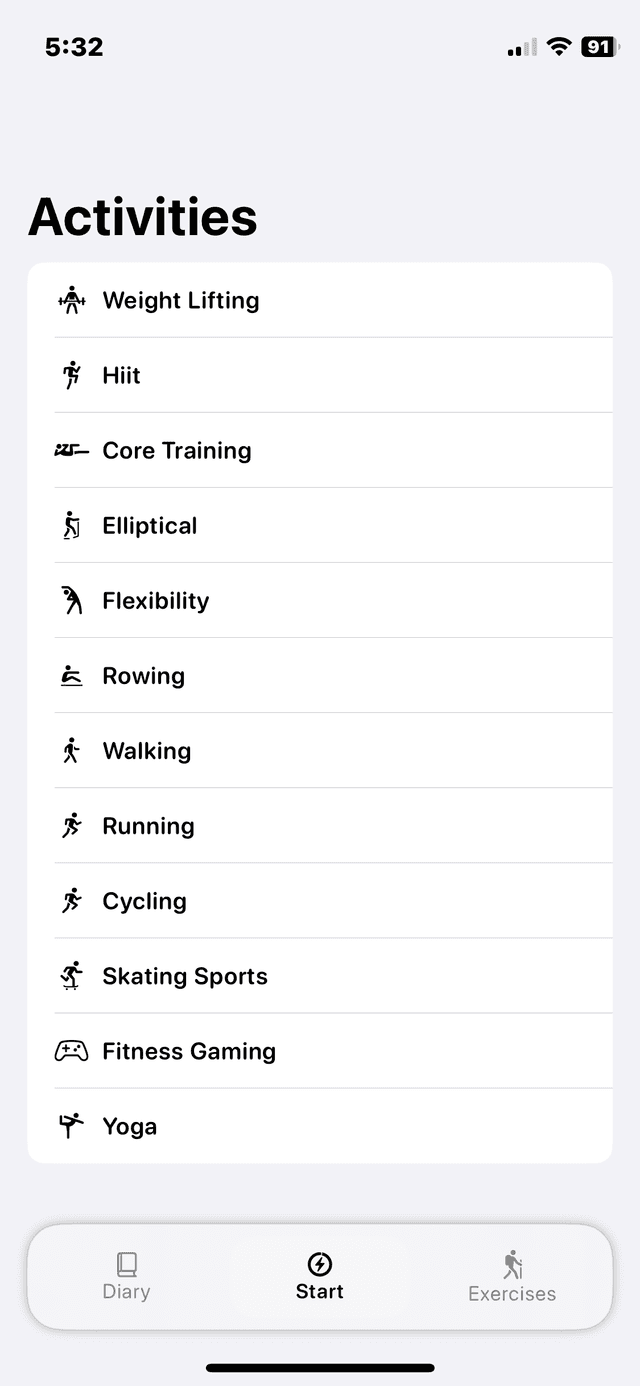Tap the Flexibility stretching icon

coord(71,600)
